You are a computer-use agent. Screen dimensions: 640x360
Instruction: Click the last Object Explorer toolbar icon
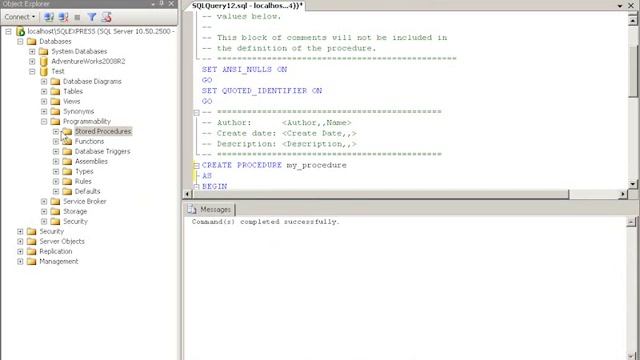pyautogui.click(x=107, y=17)
